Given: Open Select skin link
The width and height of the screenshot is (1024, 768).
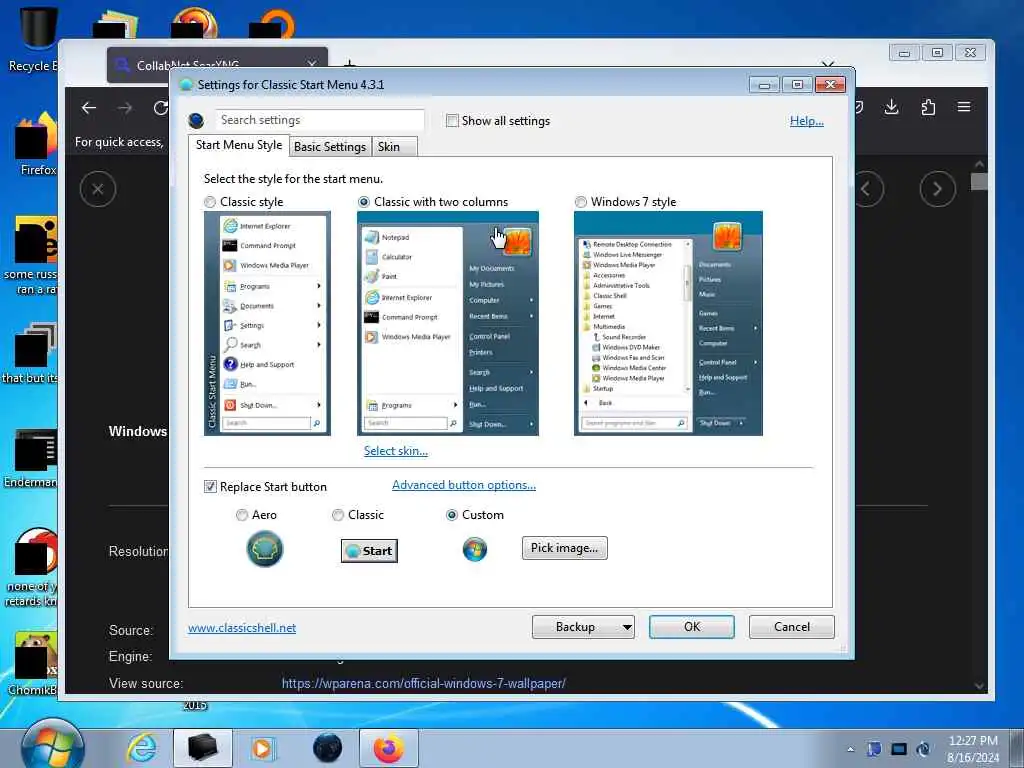Looking at the screenshot, I should click(x=396, y=451).
